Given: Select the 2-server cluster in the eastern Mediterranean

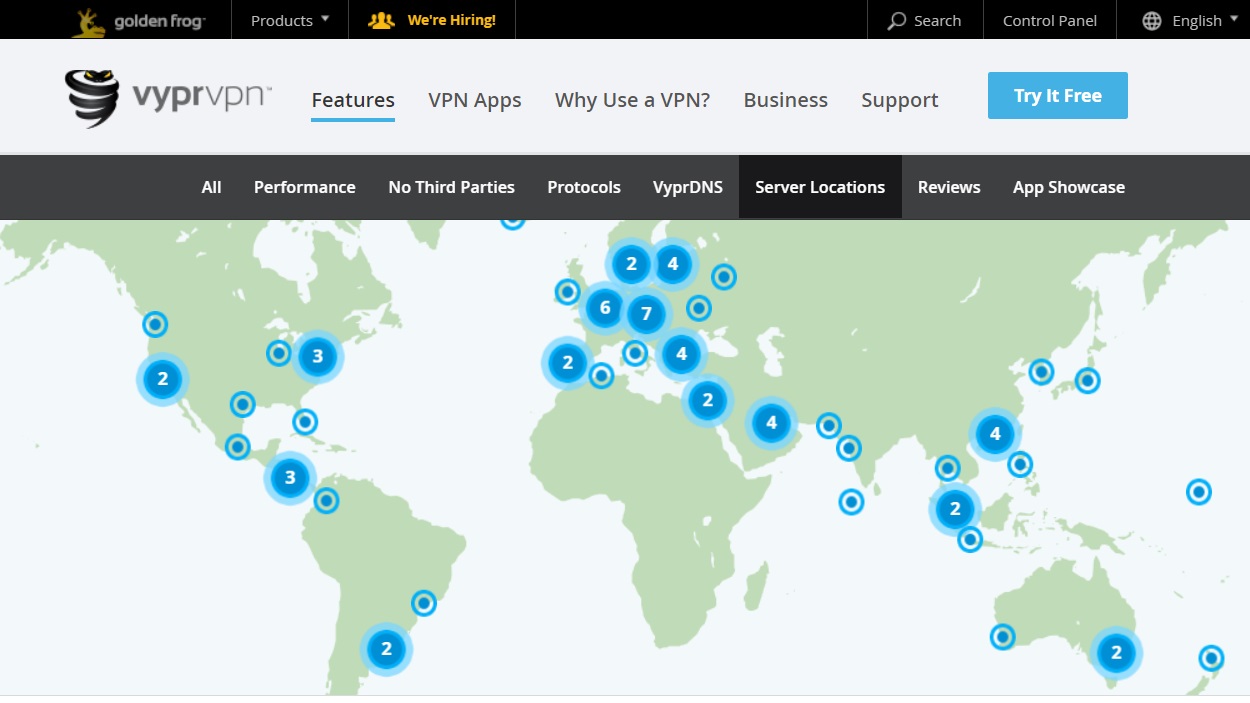Looking at the screenshot, I should point(707,400).
